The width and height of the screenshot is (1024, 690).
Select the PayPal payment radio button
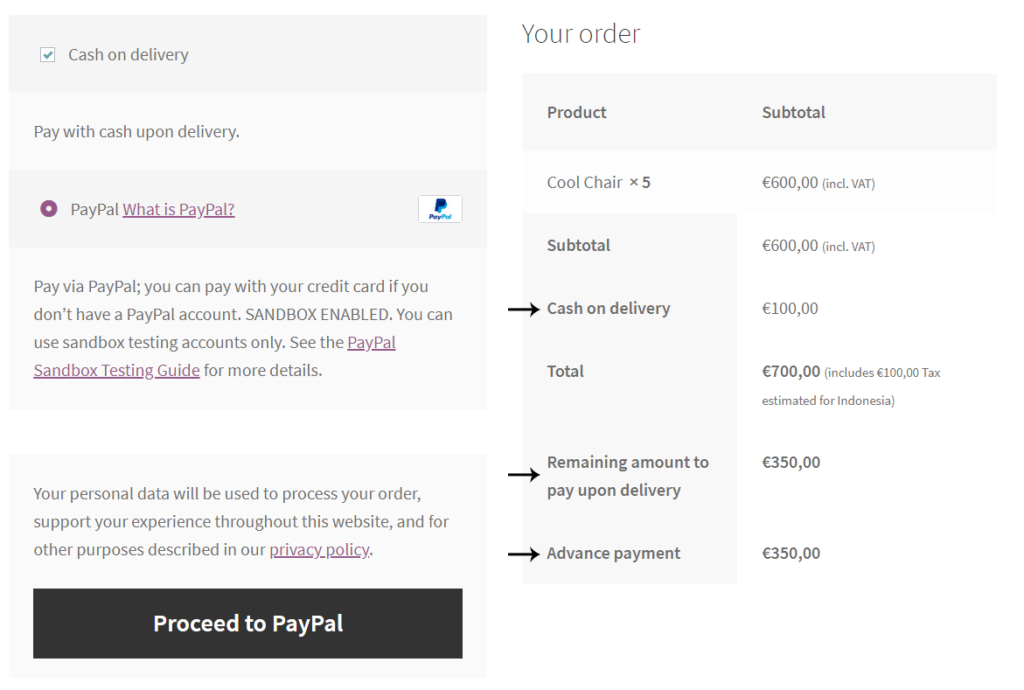coord(47,209)
